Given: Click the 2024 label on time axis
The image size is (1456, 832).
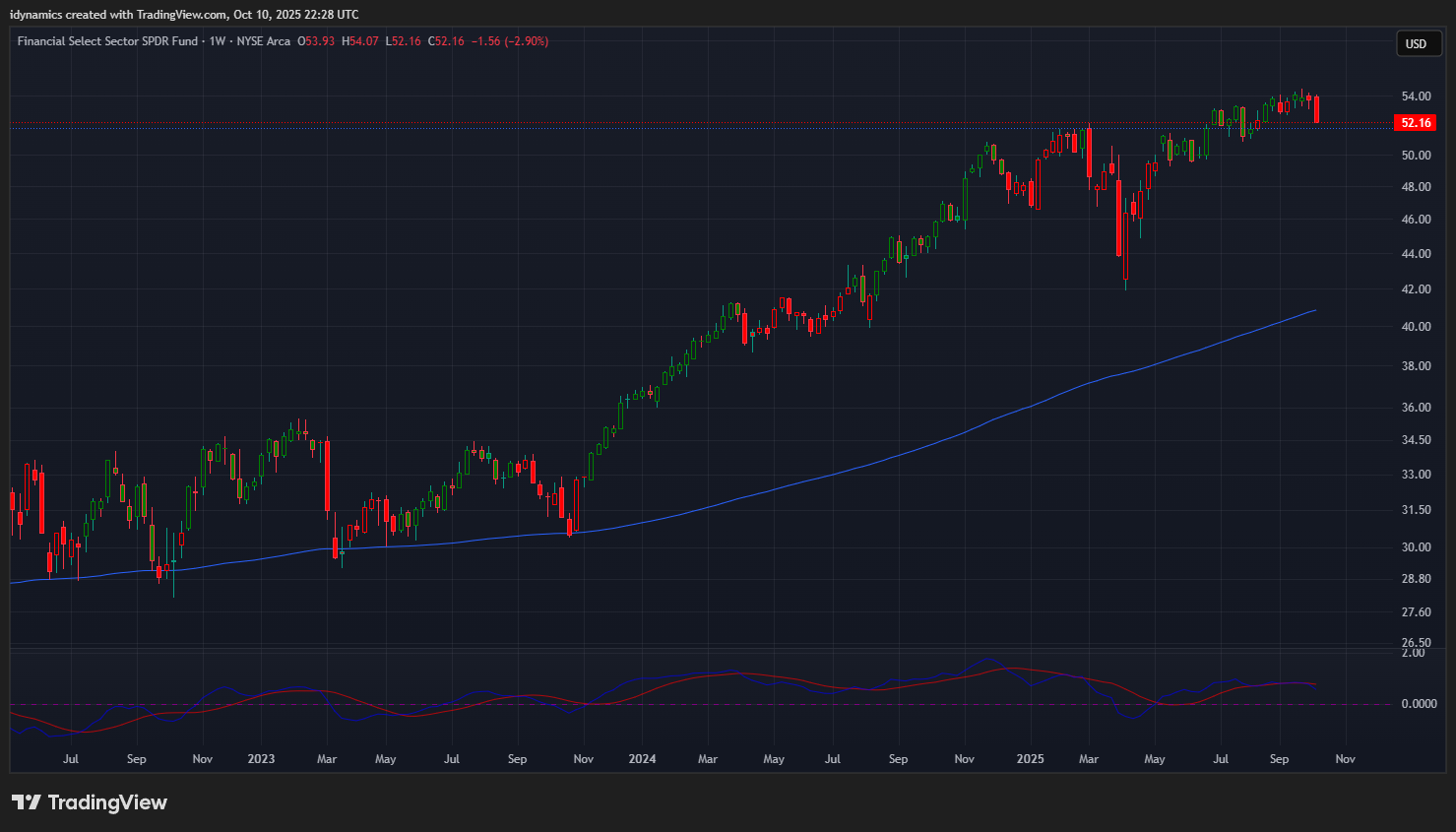Looking at the screenshot, I should pos(642,759).
